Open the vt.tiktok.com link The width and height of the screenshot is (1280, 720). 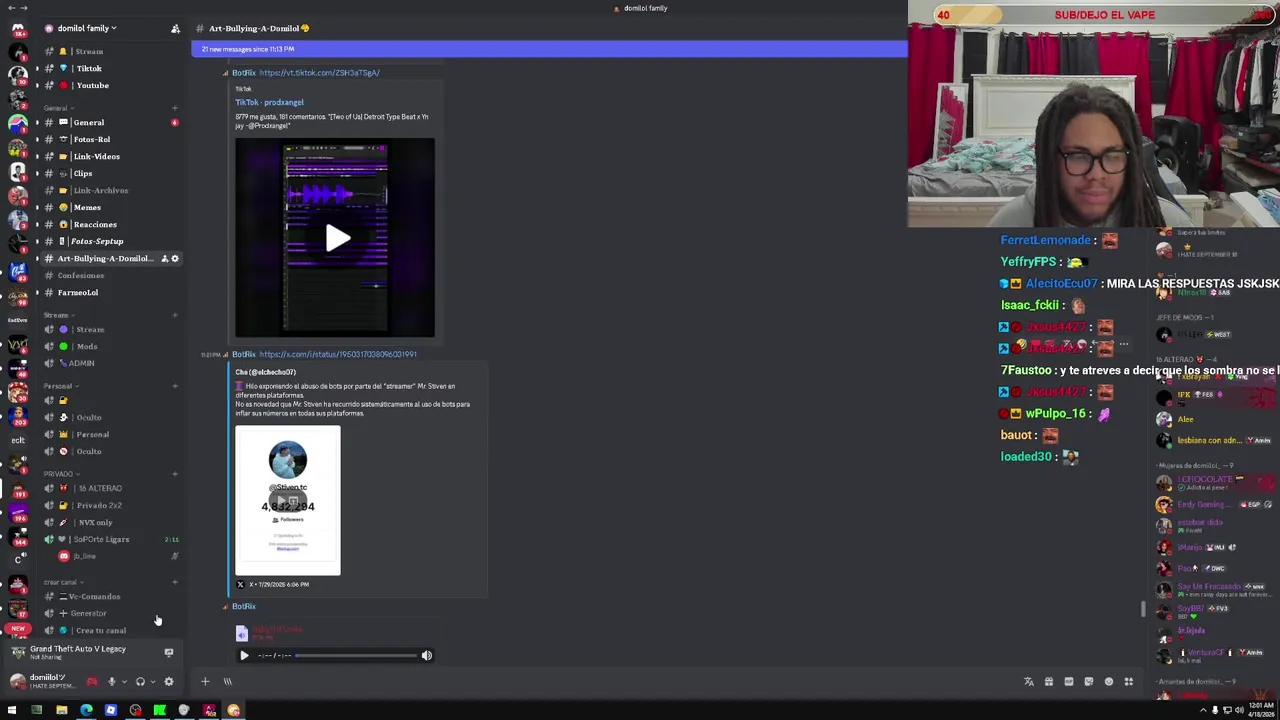point(319,73)
